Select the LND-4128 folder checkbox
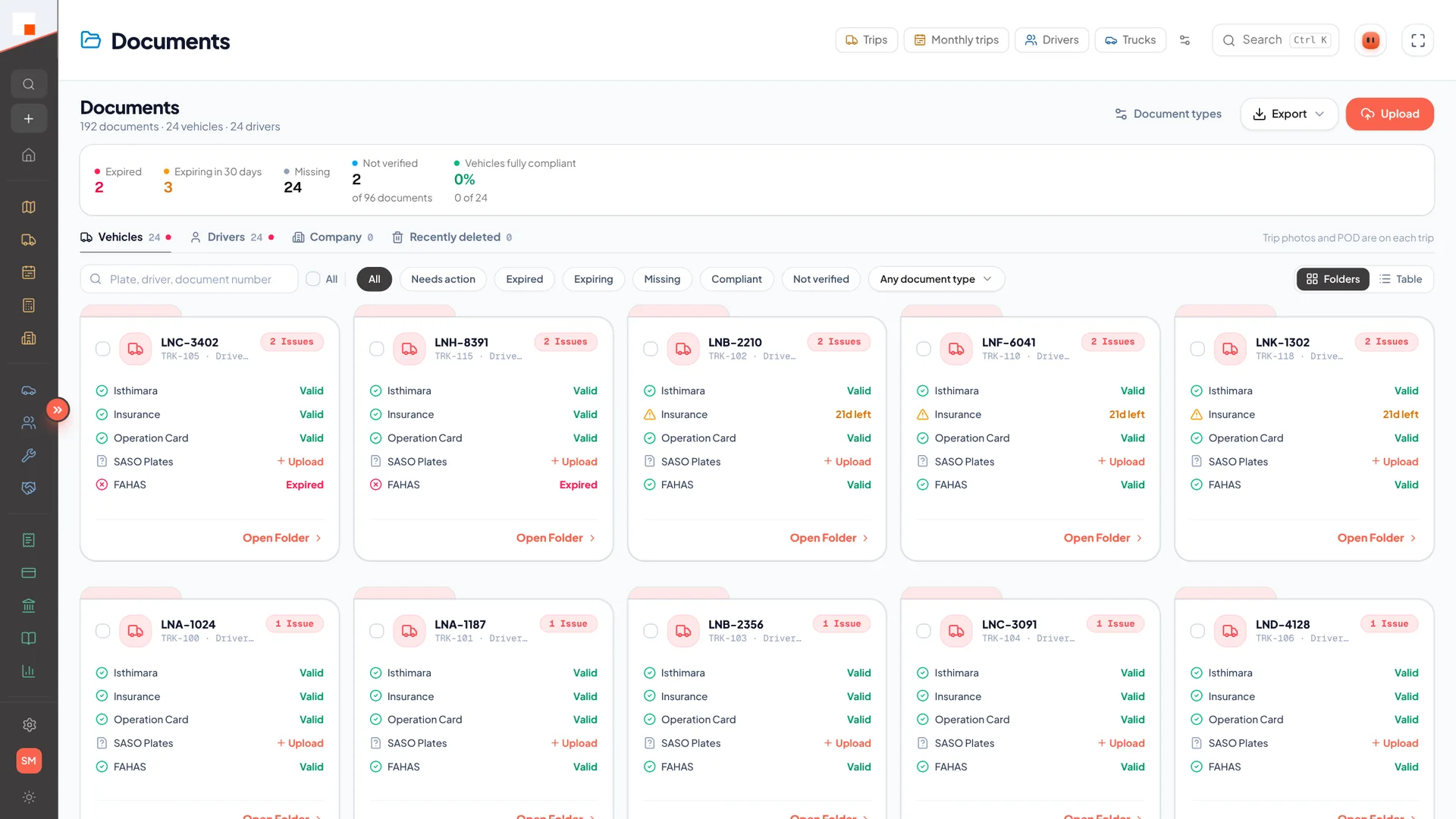Image resolution: width=1456 pixels, height=819 pixels. (1197, 631)
